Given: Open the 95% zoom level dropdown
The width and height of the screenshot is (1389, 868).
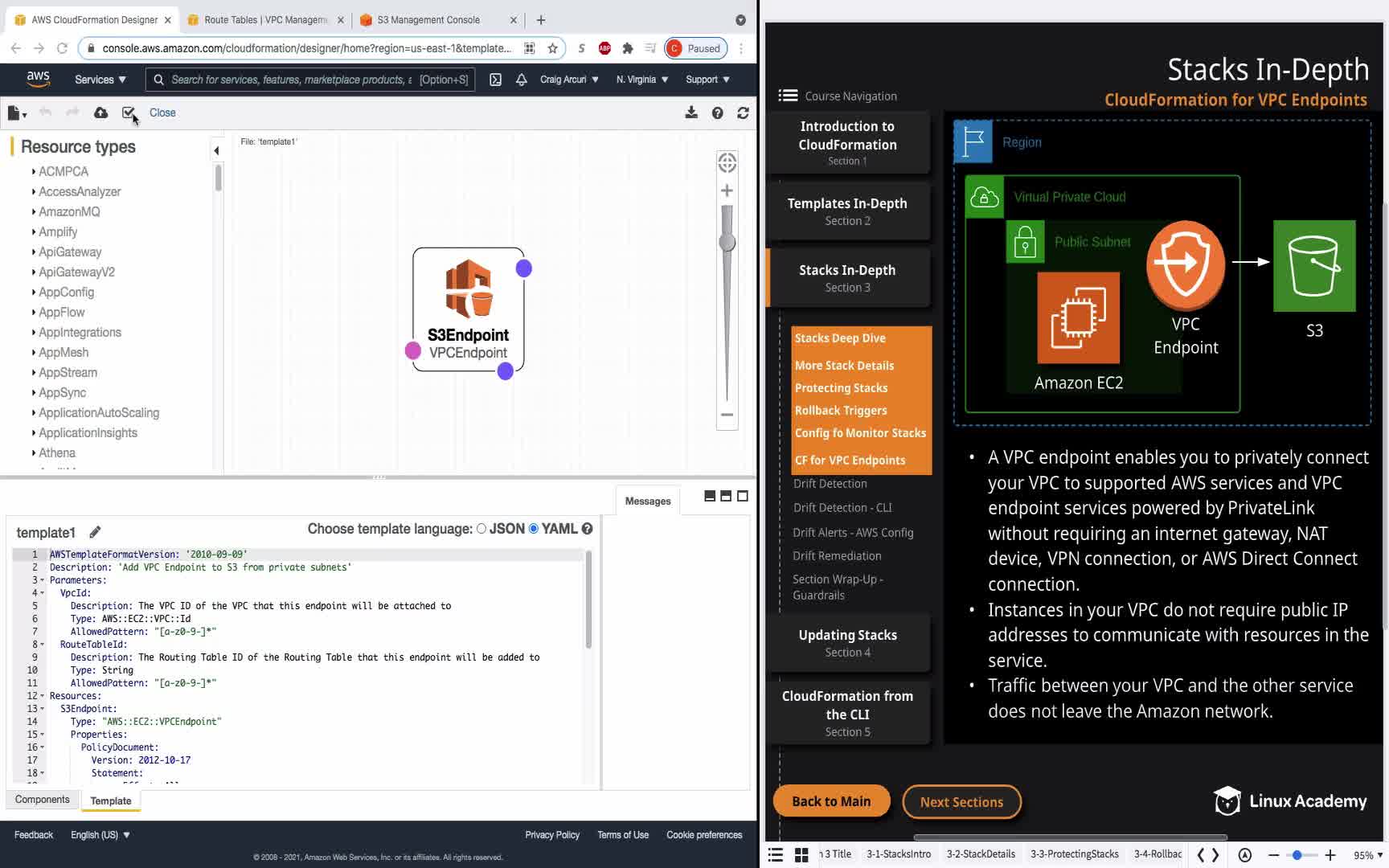Looking at the screenshot, I should pos(1368,855).
